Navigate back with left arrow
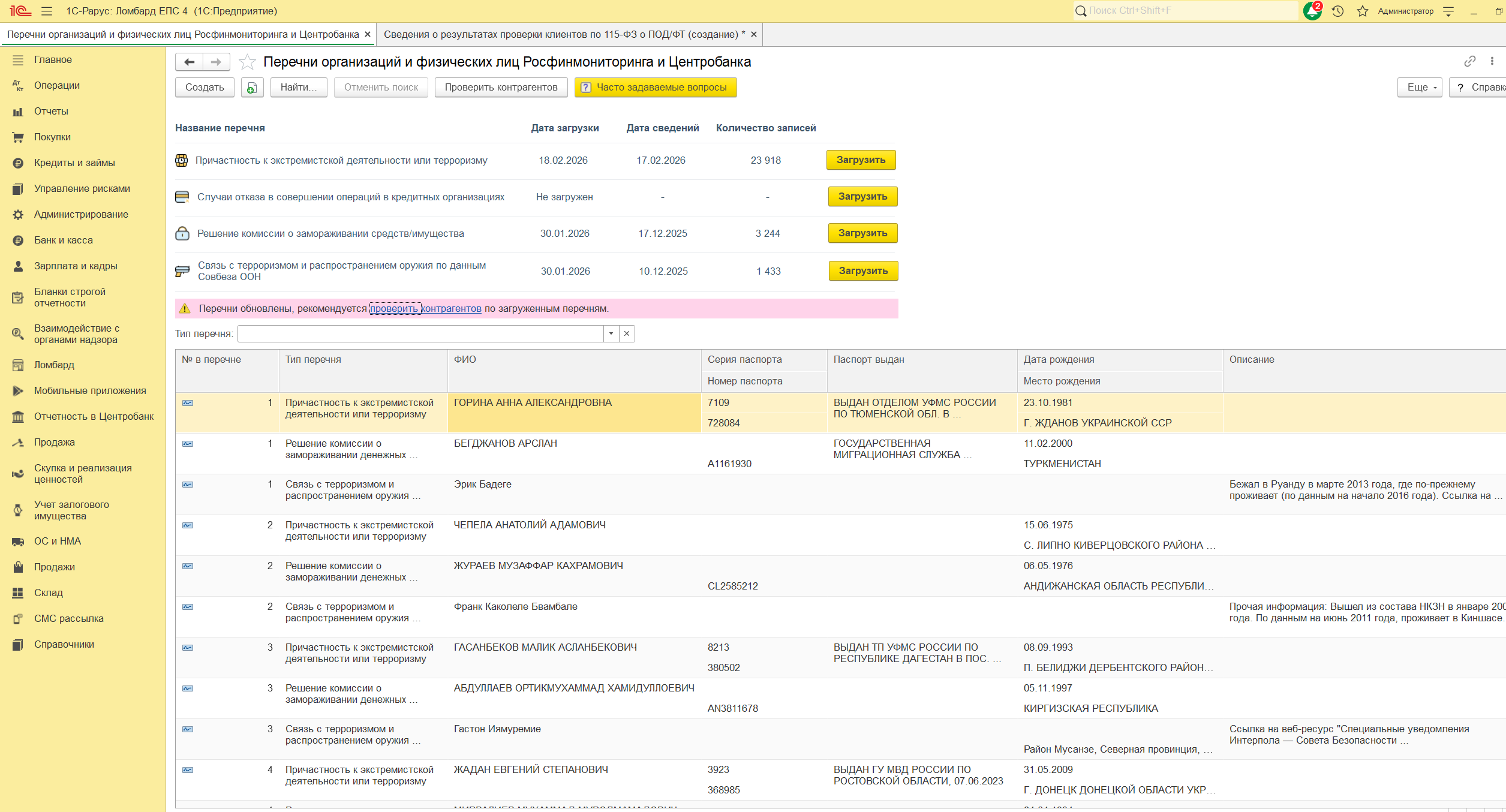 pyautogui.click(x=190, y=62)
